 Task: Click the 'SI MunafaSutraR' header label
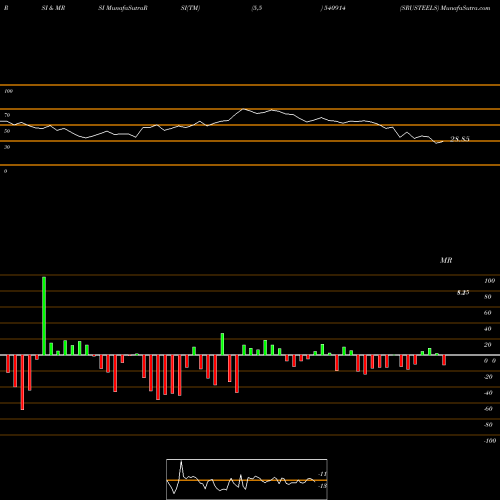pos(123,8)
